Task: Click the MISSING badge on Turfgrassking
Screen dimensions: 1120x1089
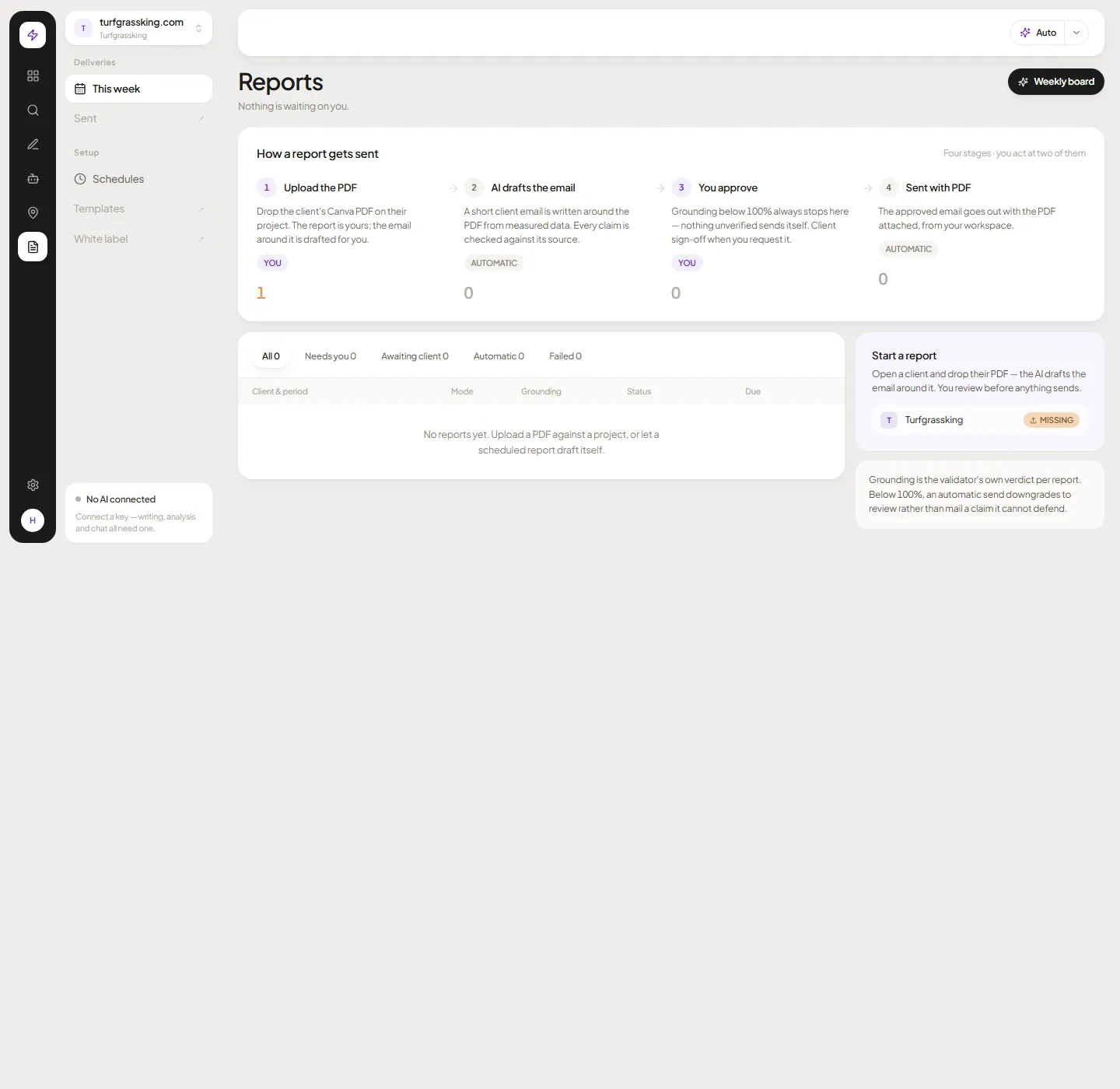Action: [x=1052, y=420]
